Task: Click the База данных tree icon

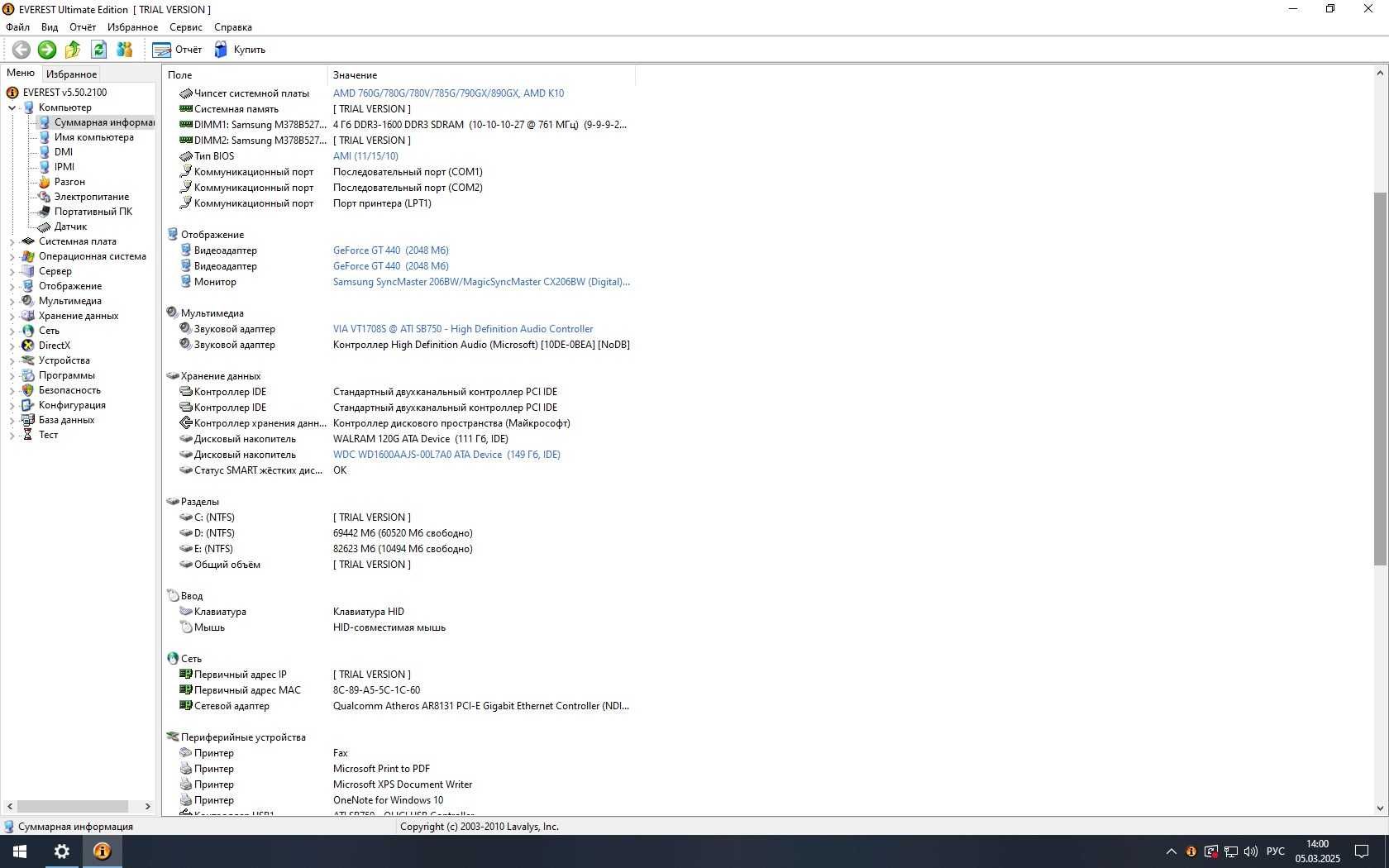Action: [x=28, y=420]
